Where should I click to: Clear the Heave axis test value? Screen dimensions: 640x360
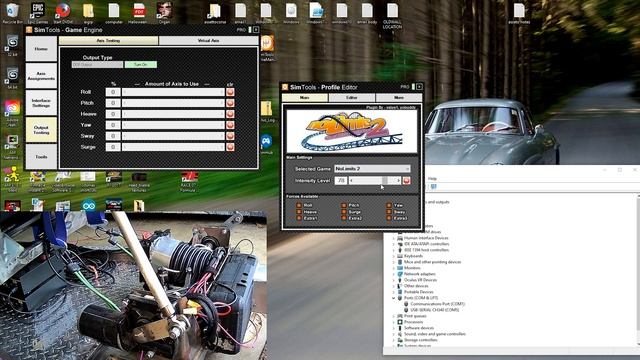coord(230,114)
